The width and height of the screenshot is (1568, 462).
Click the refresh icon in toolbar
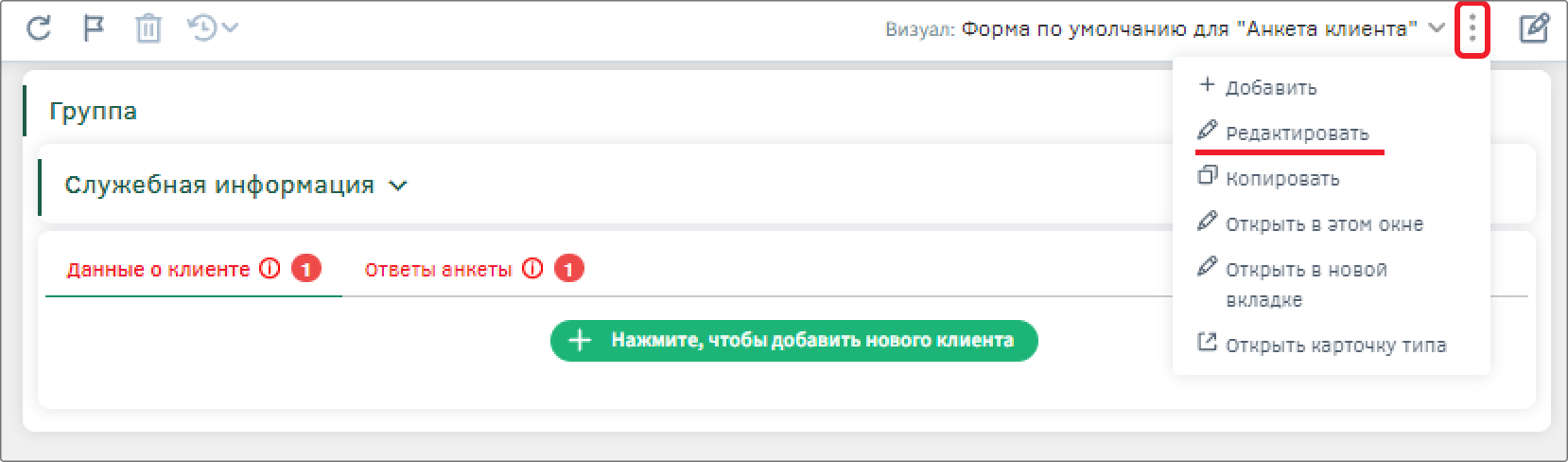(x=38, y=28)
